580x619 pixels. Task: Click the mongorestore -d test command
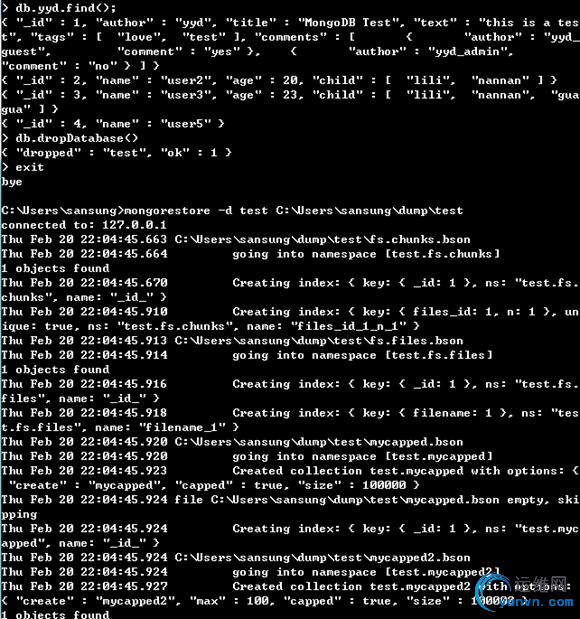293,210
